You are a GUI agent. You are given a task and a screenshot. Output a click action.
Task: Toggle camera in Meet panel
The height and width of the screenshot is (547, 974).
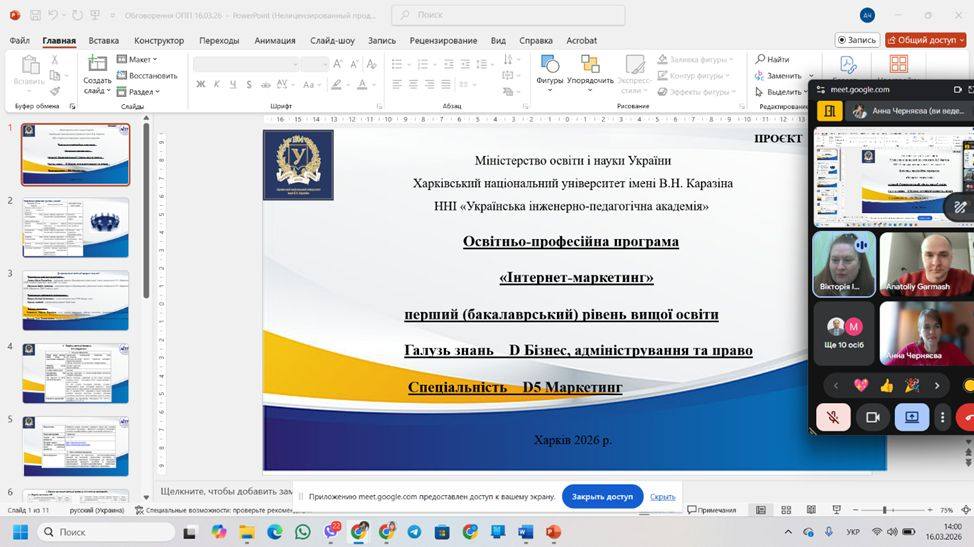[872, 417]
